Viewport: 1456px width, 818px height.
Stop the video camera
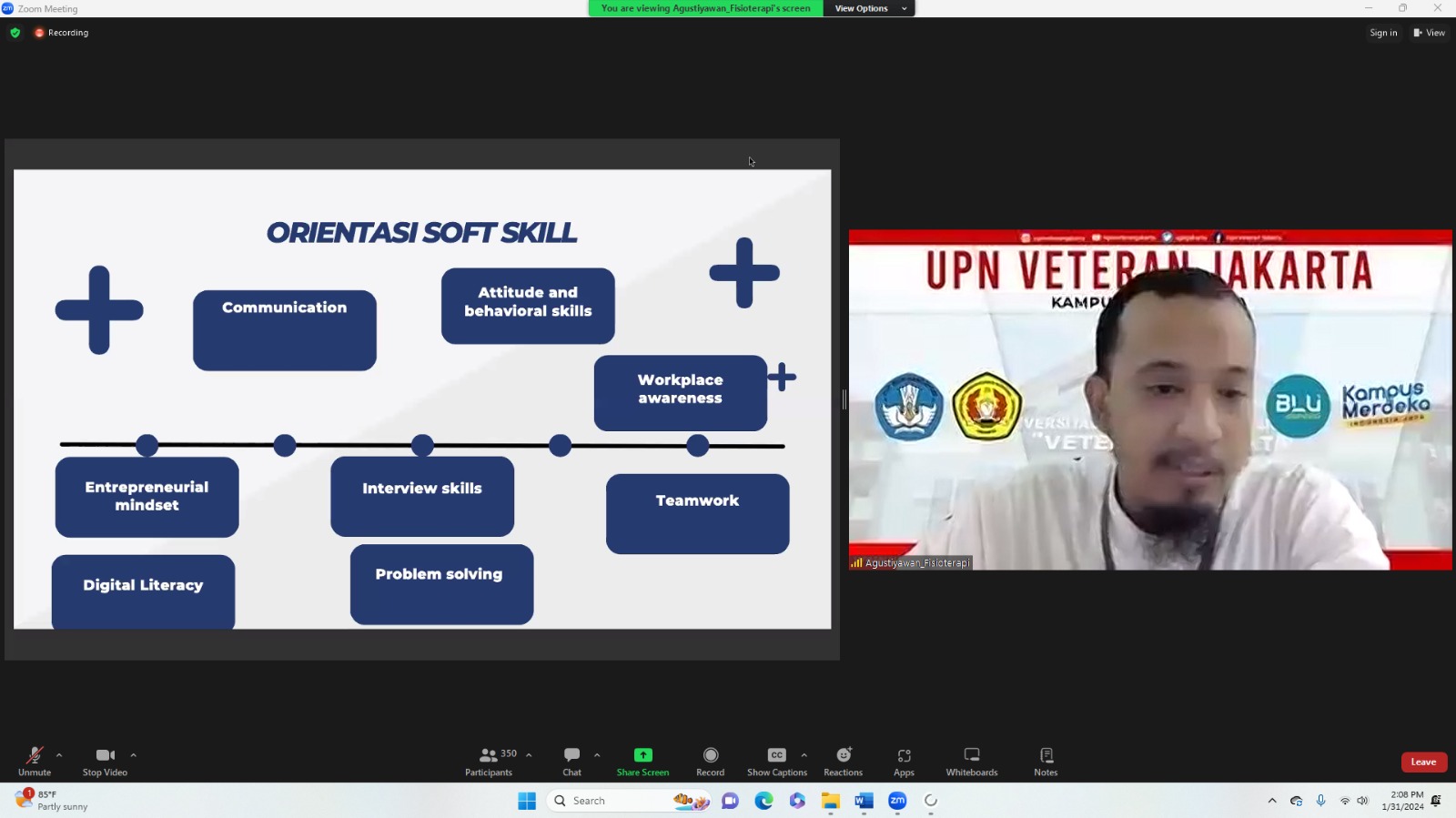(x=105, y=761)
